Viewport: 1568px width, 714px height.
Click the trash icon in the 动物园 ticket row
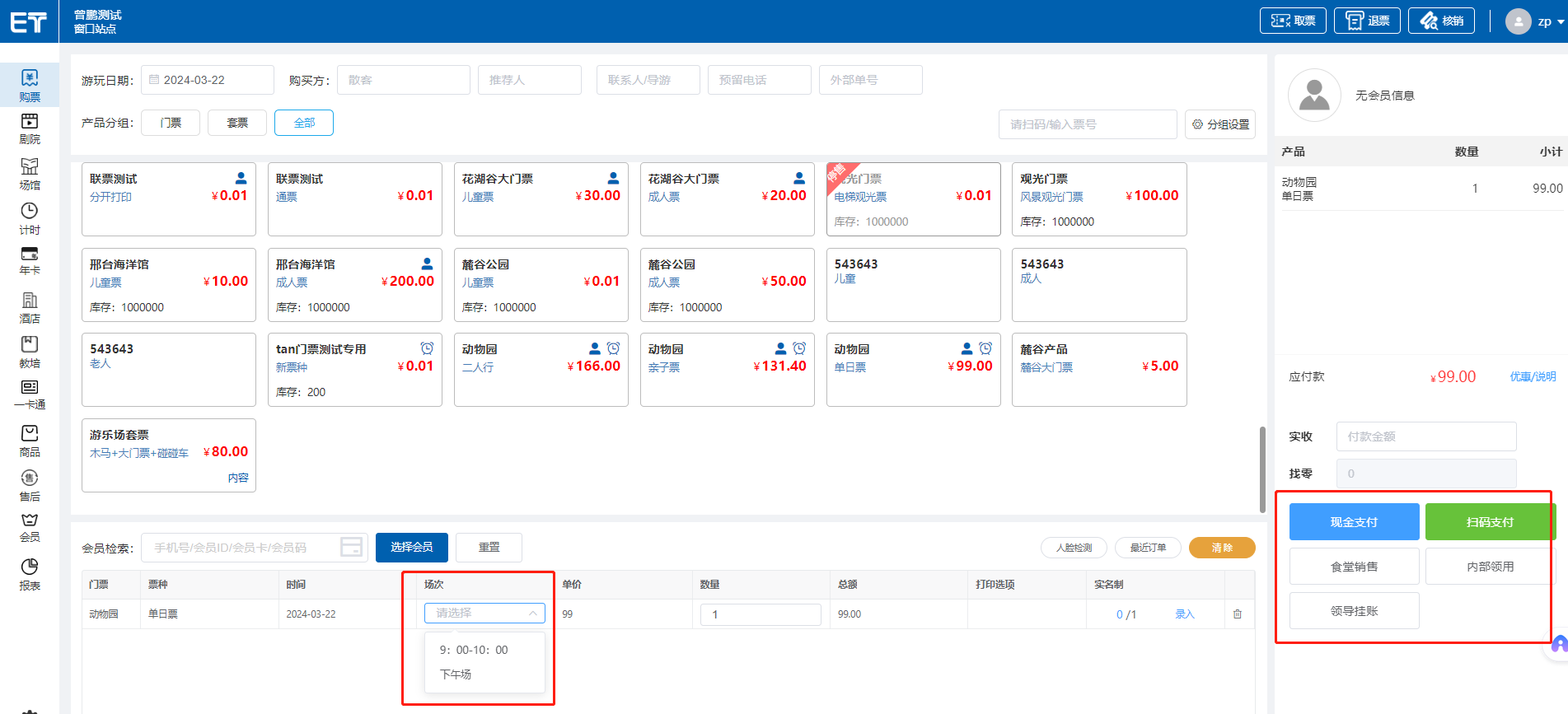(x=1237, y=614)
